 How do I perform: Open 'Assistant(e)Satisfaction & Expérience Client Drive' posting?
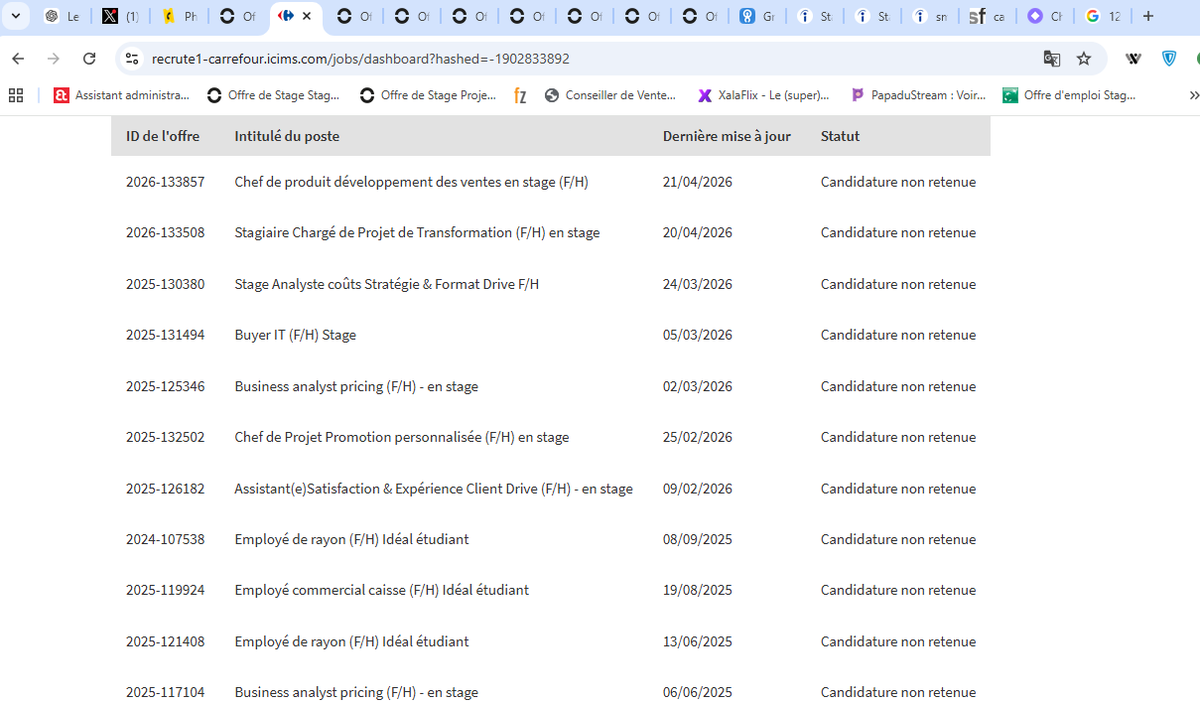[x=434, y=489]
